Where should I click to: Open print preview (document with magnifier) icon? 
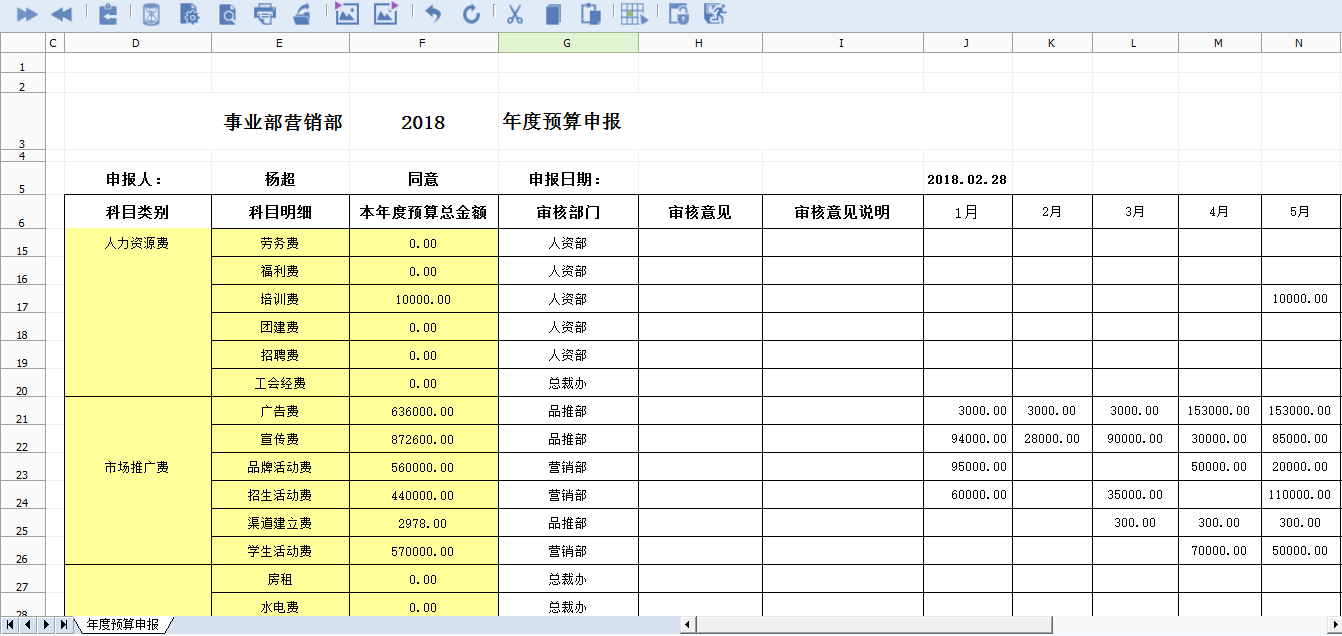[x=227, y=14]
